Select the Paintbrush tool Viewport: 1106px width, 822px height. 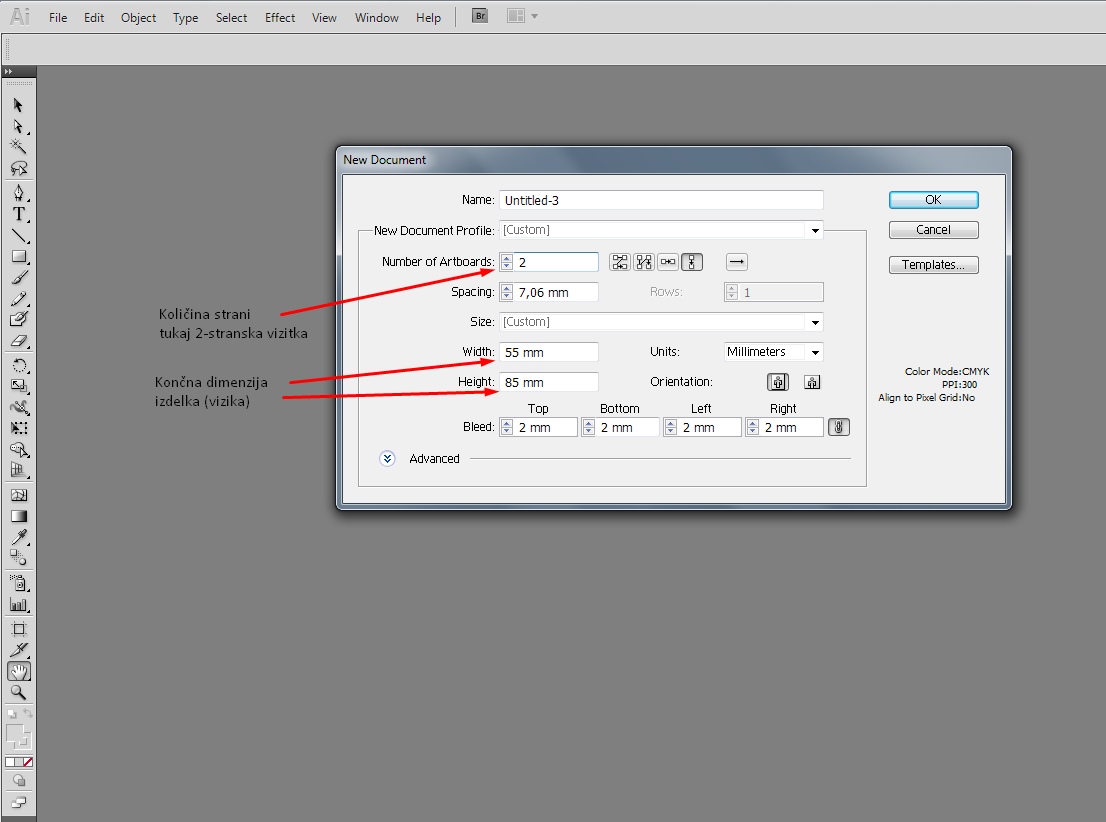[x=18, y=277]
